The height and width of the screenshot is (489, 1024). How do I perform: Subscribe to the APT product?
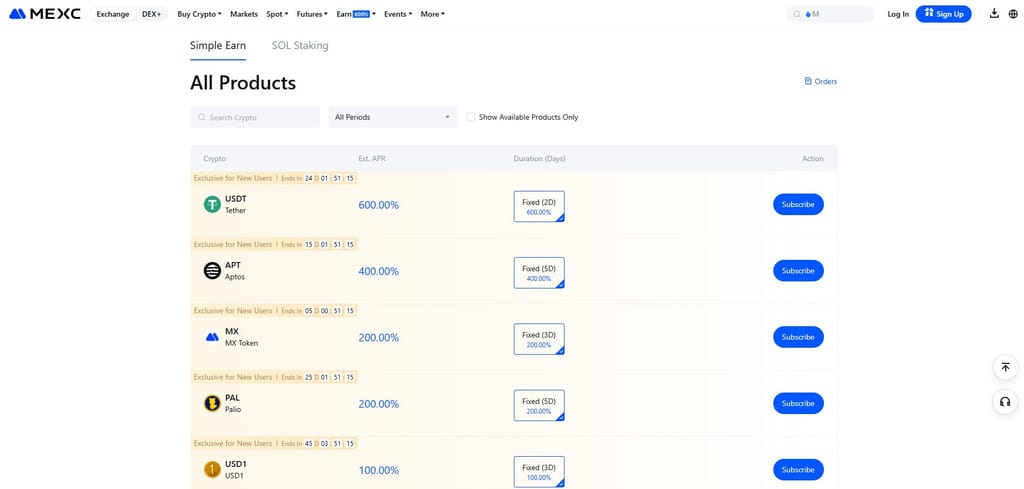point(798,271)
